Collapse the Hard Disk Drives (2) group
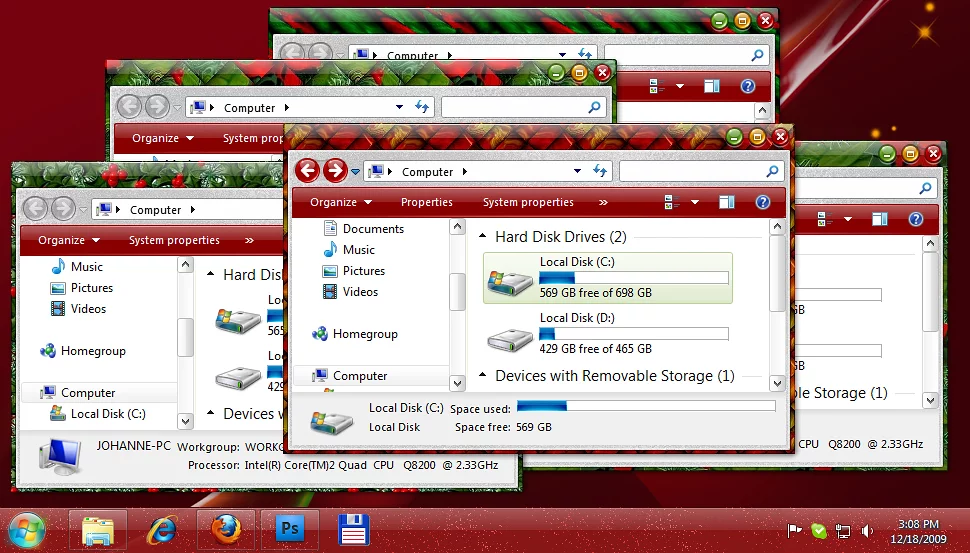Image resolution: width=970 pixels, height=553 pixels. point(483,238)
